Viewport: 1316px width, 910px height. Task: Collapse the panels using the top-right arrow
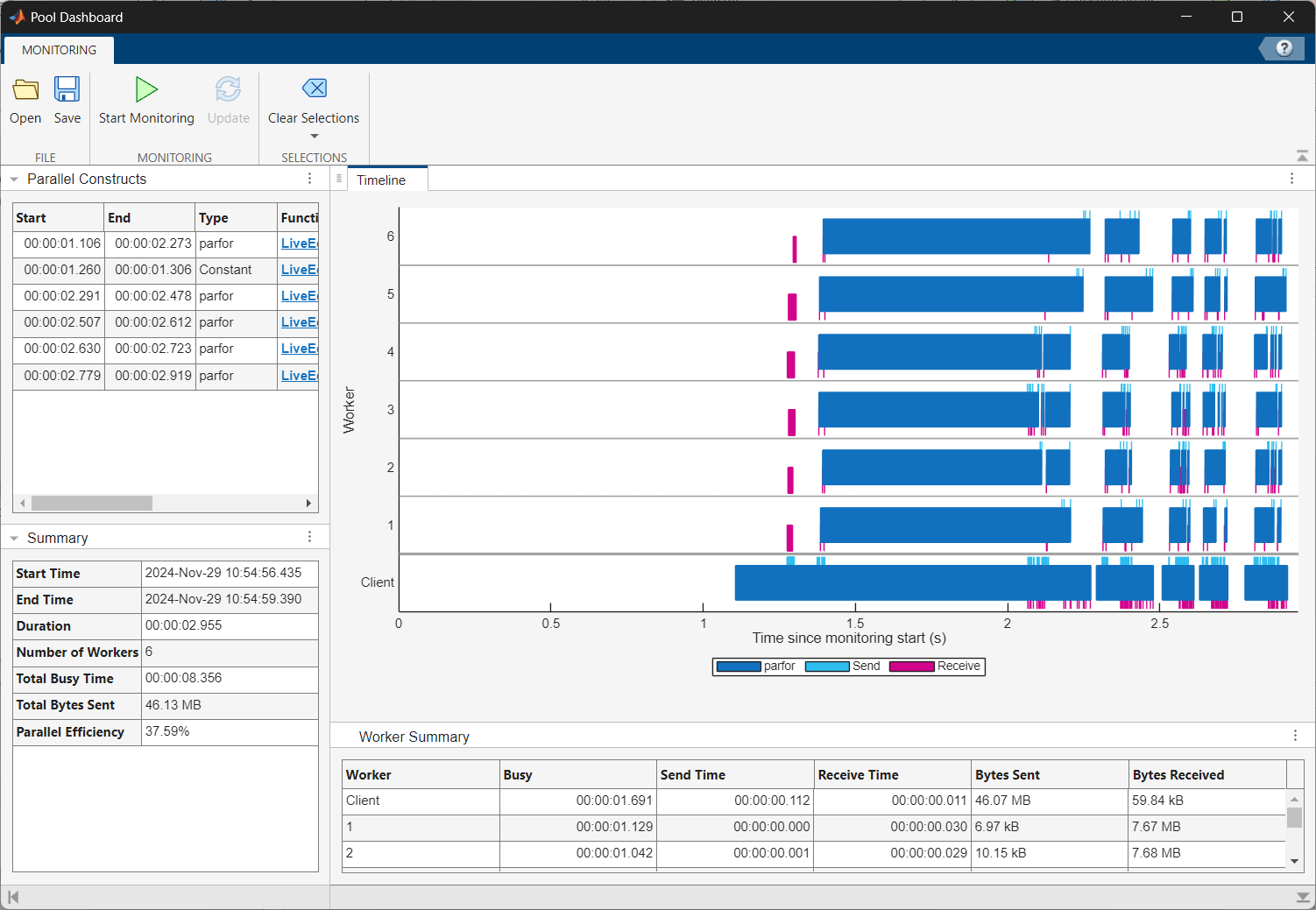click(x=1302, y=155)
